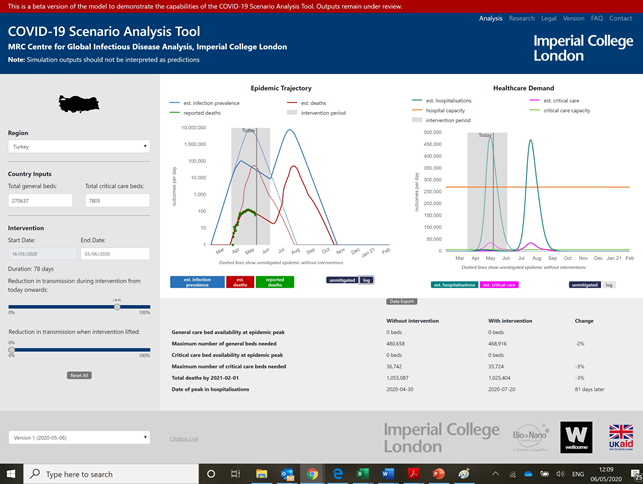This screenshot has width=643, height=484.
Task: Toggle est. infection prevalence series
Action: pos(196,283)
